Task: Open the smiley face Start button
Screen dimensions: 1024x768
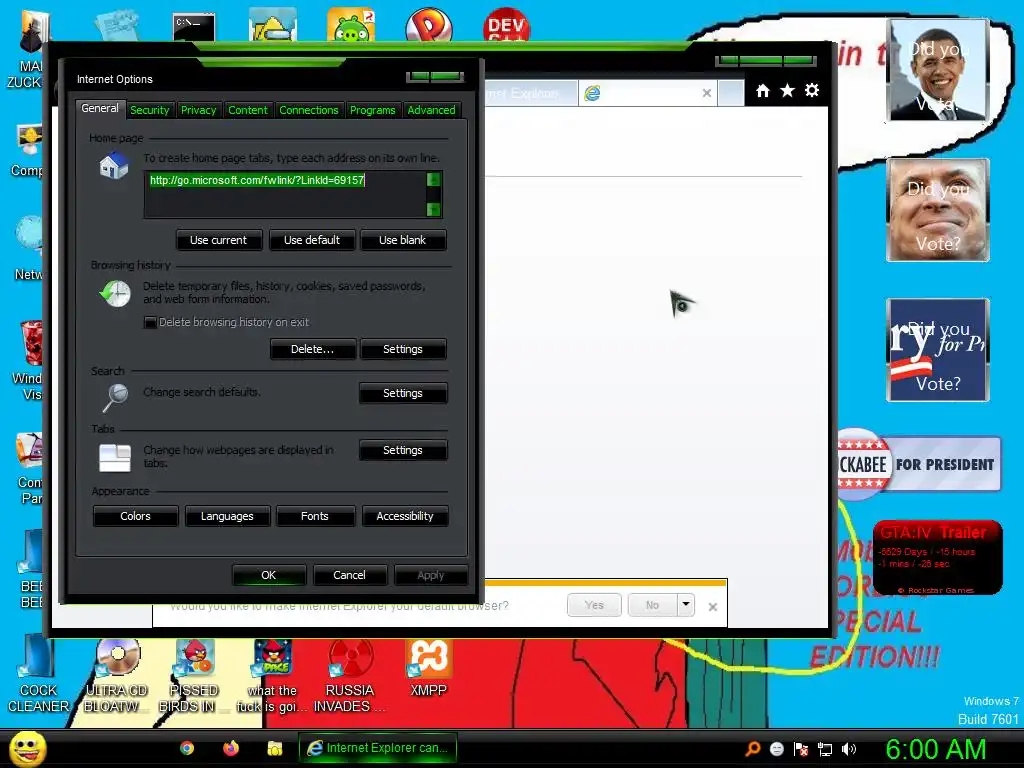Action: tap(28, 748)
